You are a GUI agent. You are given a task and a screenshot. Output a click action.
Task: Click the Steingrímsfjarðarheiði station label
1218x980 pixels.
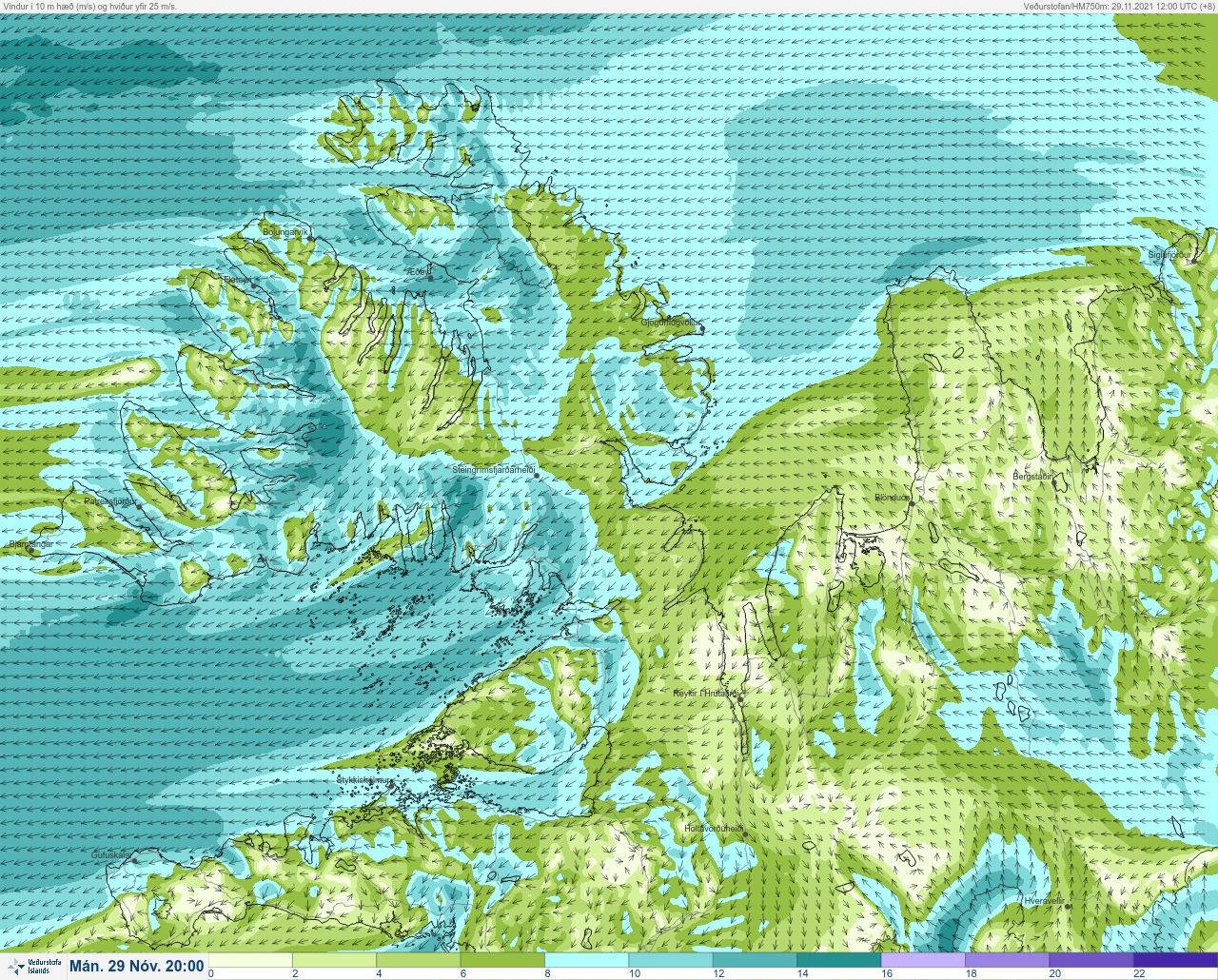(x=493, y=470)
